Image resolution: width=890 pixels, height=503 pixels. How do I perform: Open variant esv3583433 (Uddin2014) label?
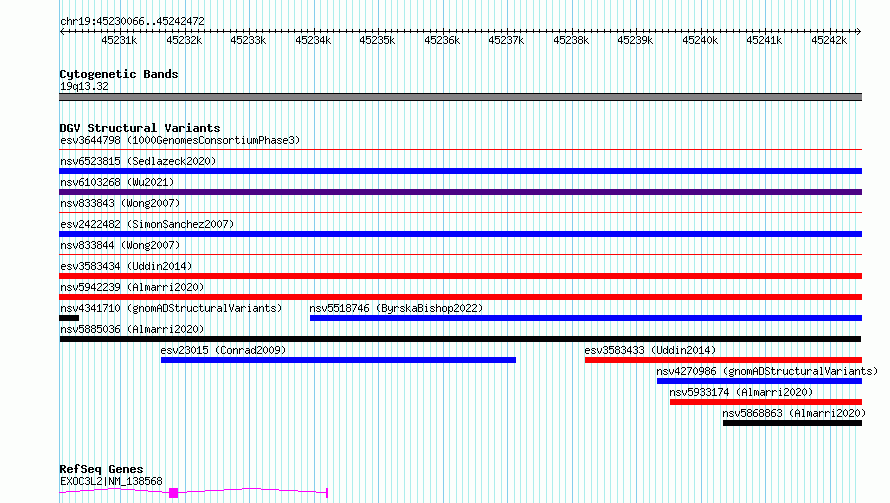(650, 350)
